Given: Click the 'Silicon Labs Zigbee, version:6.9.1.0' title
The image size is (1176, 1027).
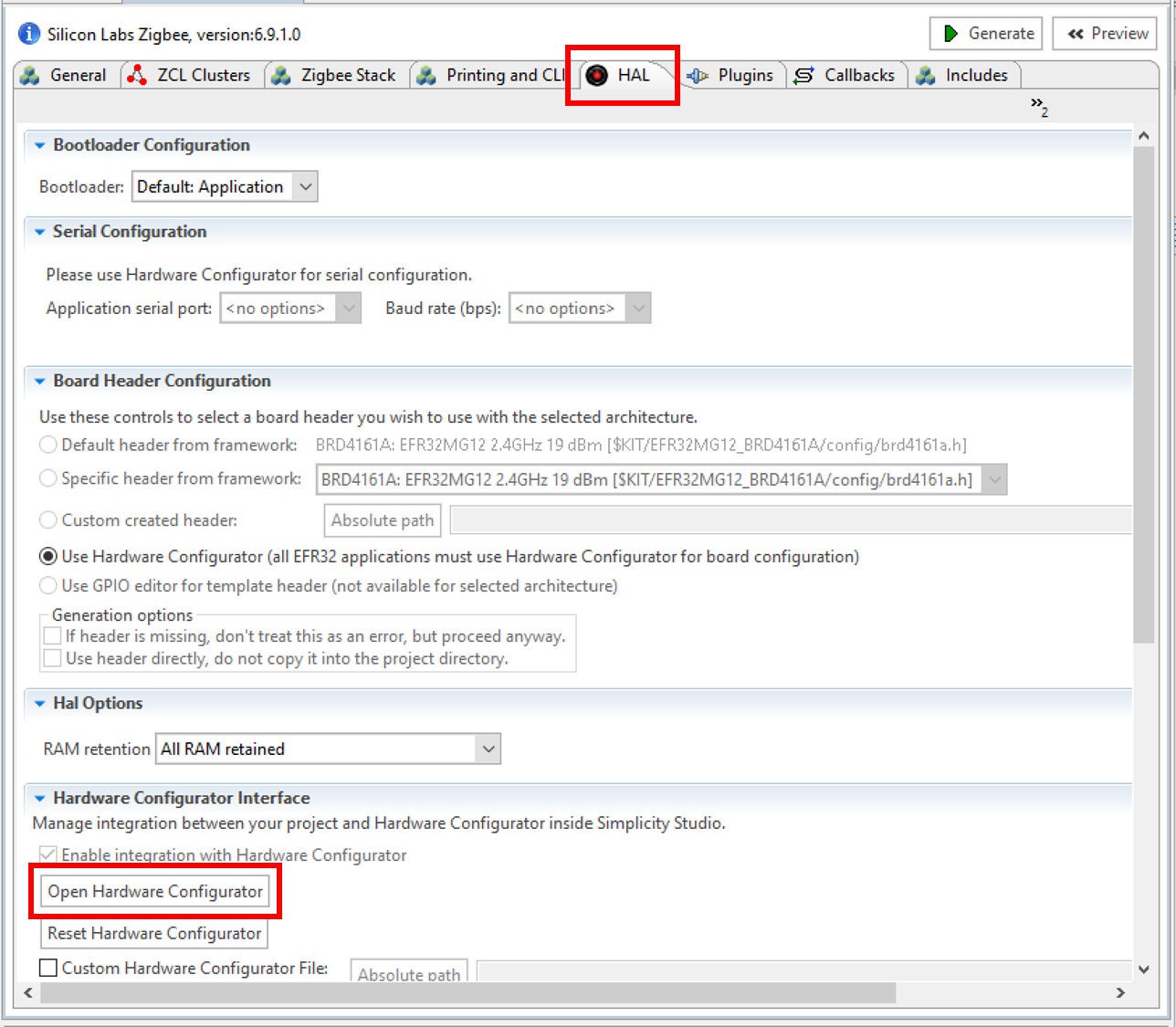Looking at the screenshot, I should click(173, 35).
